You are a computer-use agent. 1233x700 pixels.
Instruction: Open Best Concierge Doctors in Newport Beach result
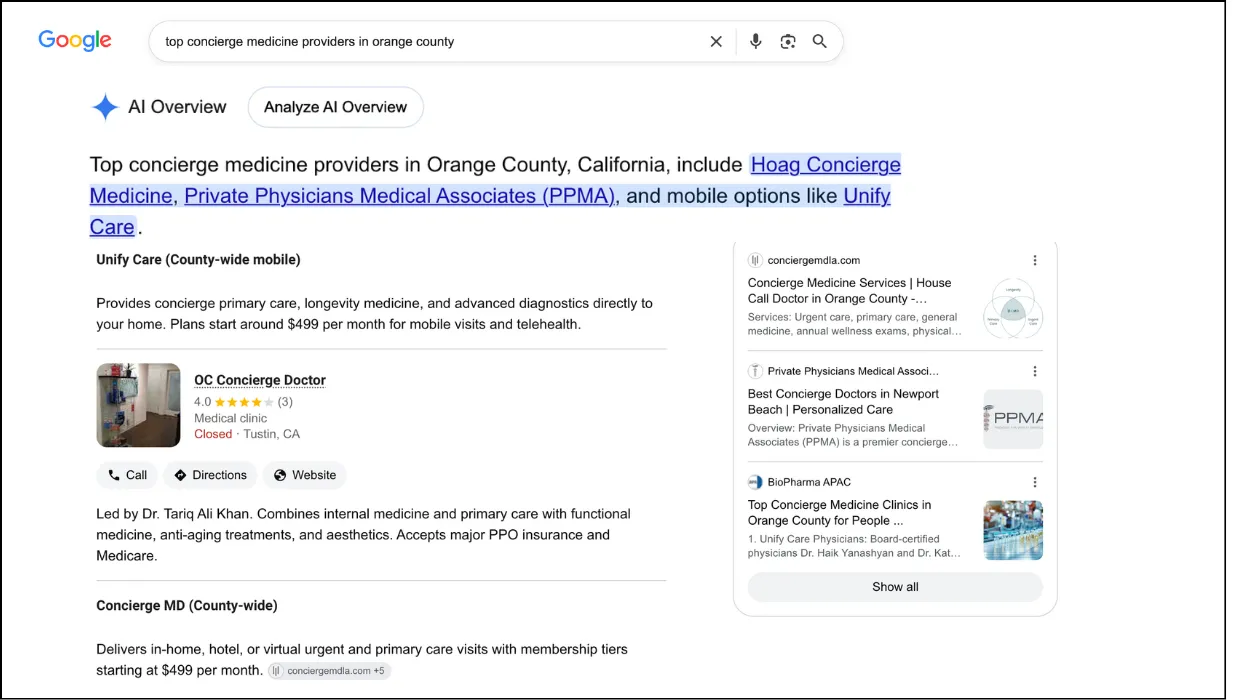843,401
